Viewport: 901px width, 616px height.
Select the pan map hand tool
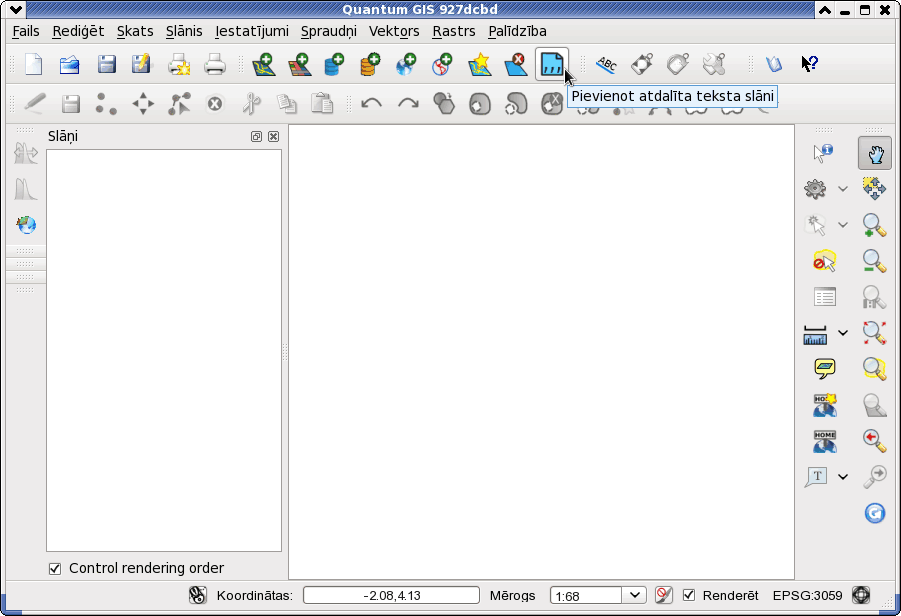click(875, 153)
